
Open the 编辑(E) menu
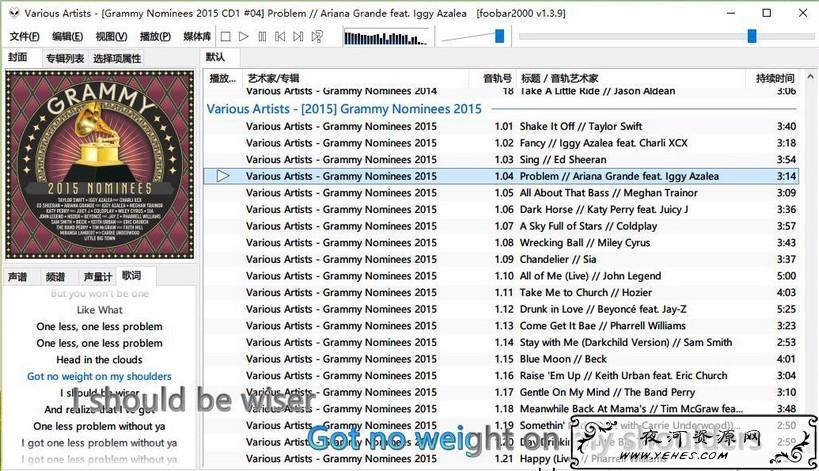coord(67,36)
